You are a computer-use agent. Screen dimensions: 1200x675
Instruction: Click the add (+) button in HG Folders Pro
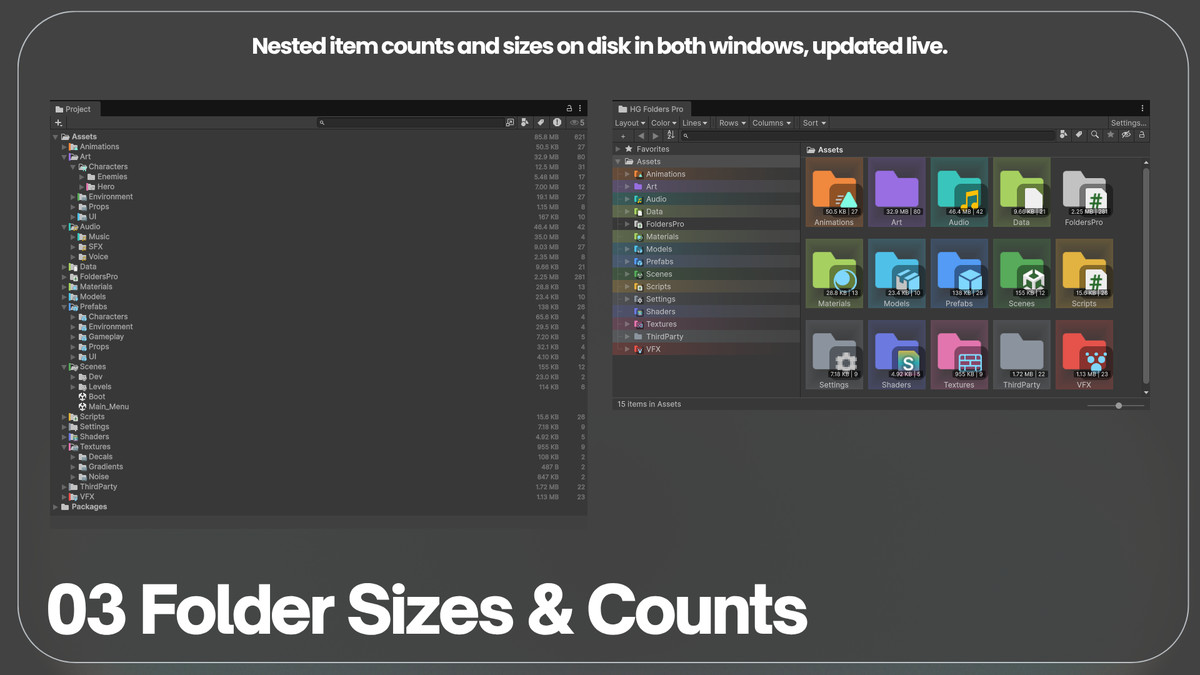click(623, 135)
